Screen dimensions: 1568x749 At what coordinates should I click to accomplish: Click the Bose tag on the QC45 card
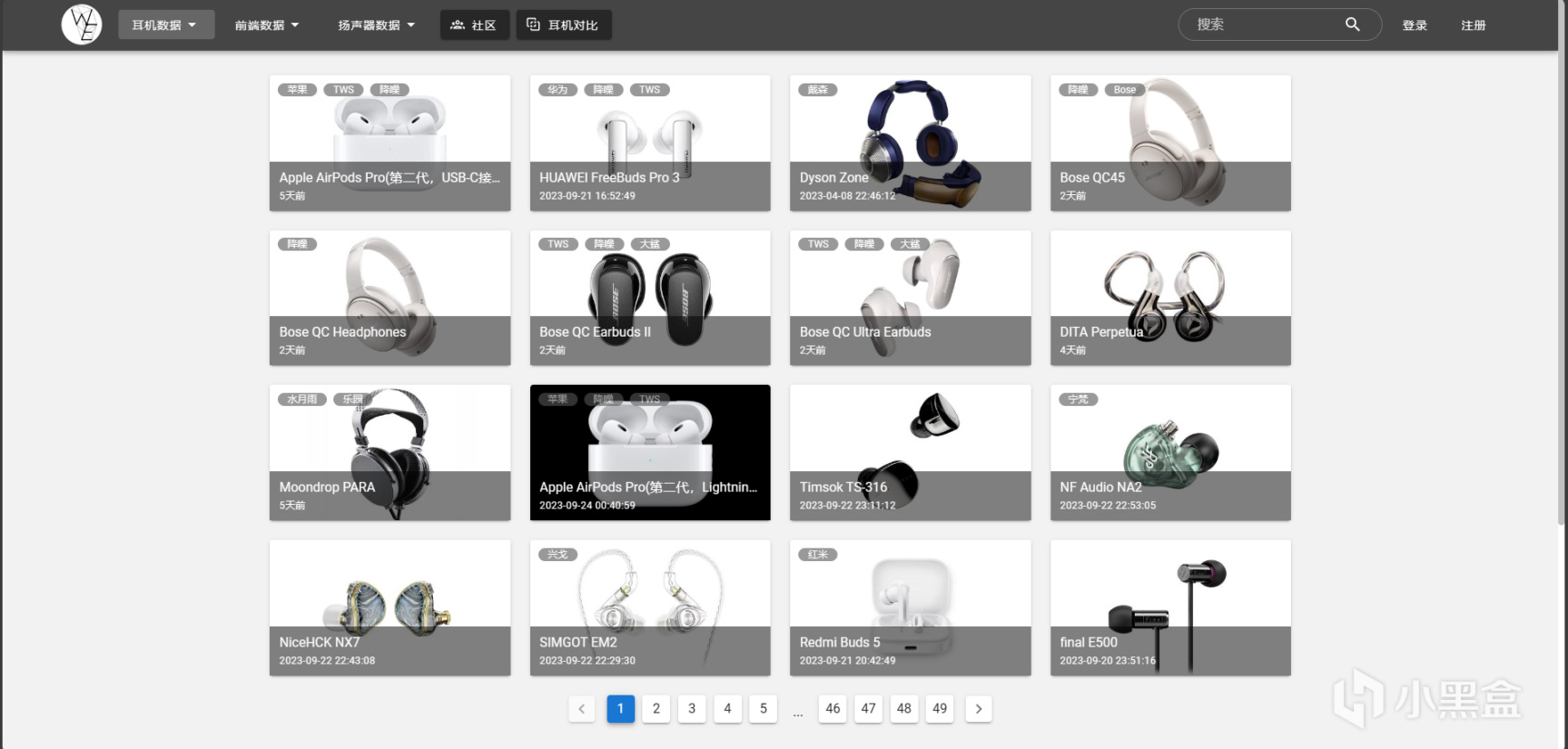coord(1125,90)
